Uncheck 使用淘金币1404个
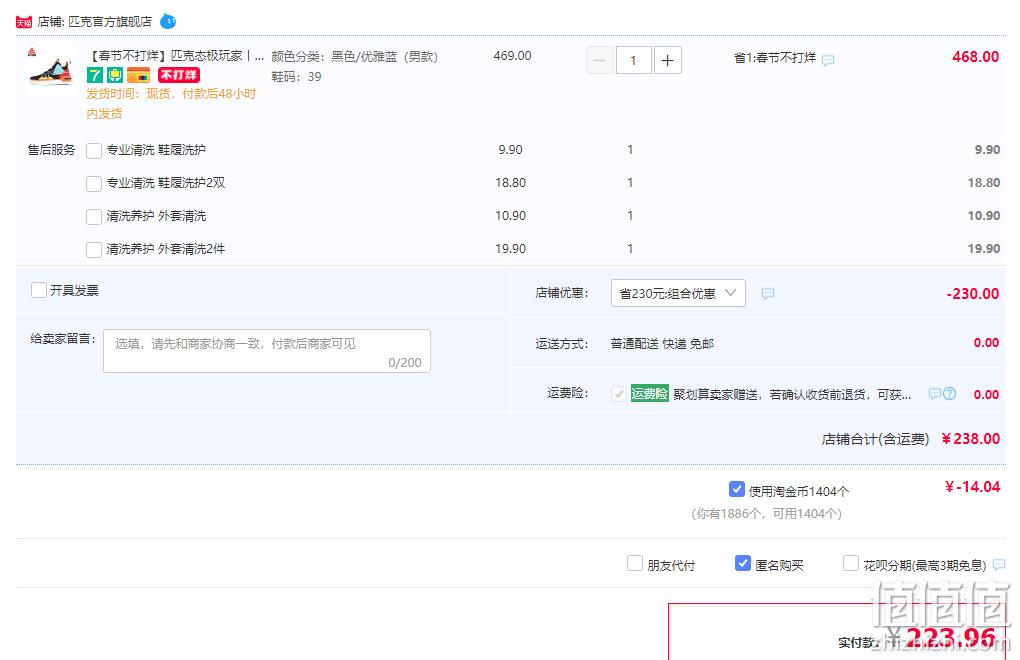The image size is (1020, 660). 736,489
